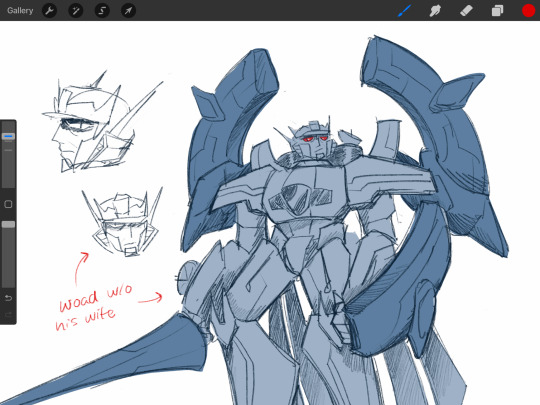
Task: Activate the Transform arrow tool
Action: [128, 11]
